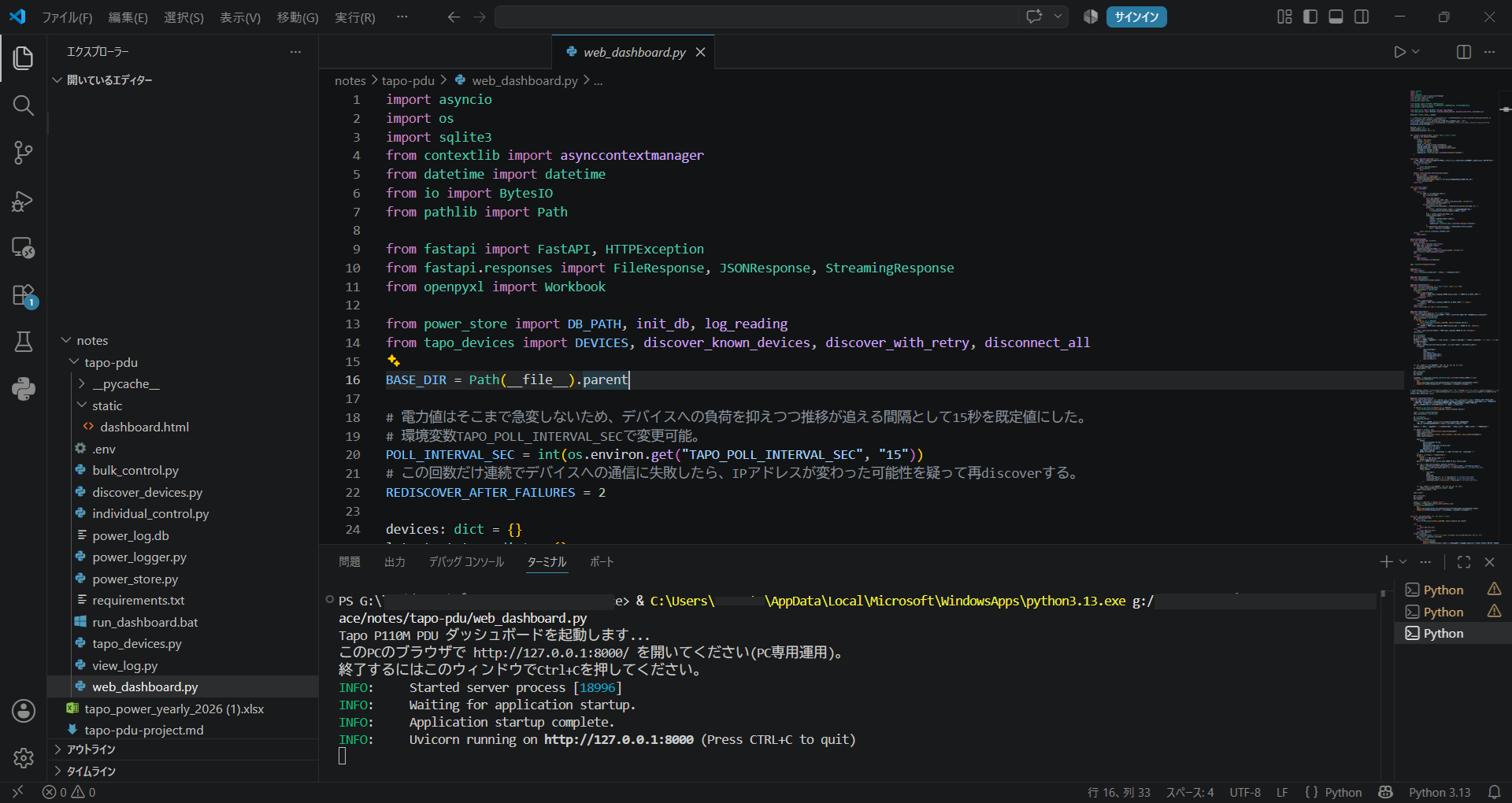The width and height of the screenshot is (1512, 803).
Task: Toggle the secondary side bar
Action: [x=1362, y=17]
